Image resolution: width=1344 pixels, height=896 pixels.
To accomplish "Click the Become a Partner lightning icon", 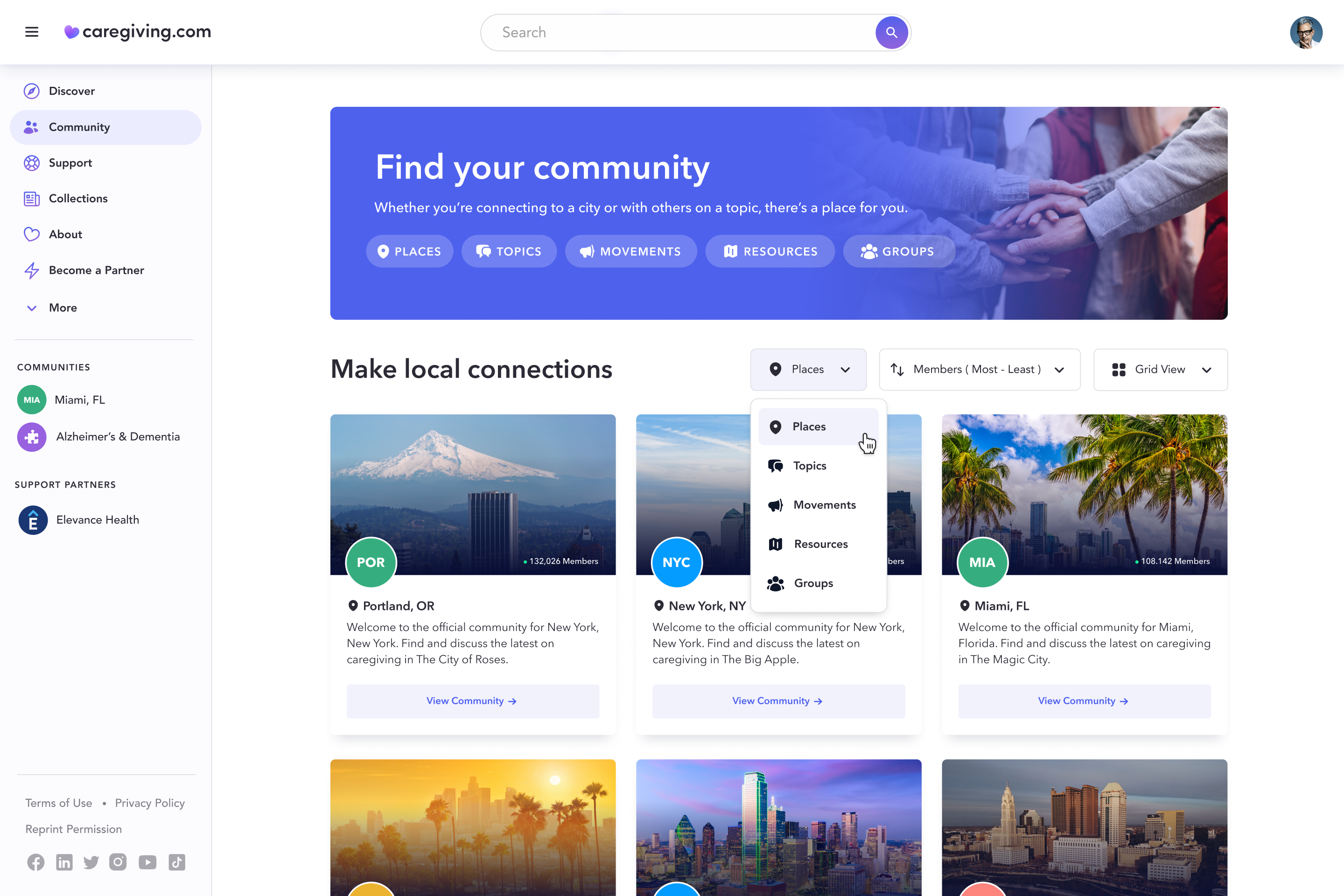I will tap(31, 270).
